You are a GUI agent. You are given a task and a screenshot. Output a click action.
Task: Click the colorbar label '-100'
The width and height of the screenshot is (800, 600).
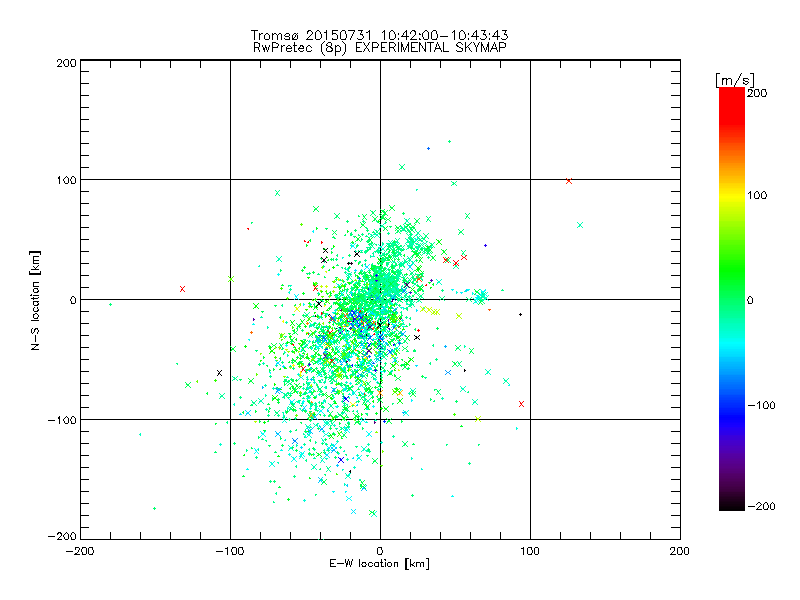pyautogui.click(x=761, y=405)
